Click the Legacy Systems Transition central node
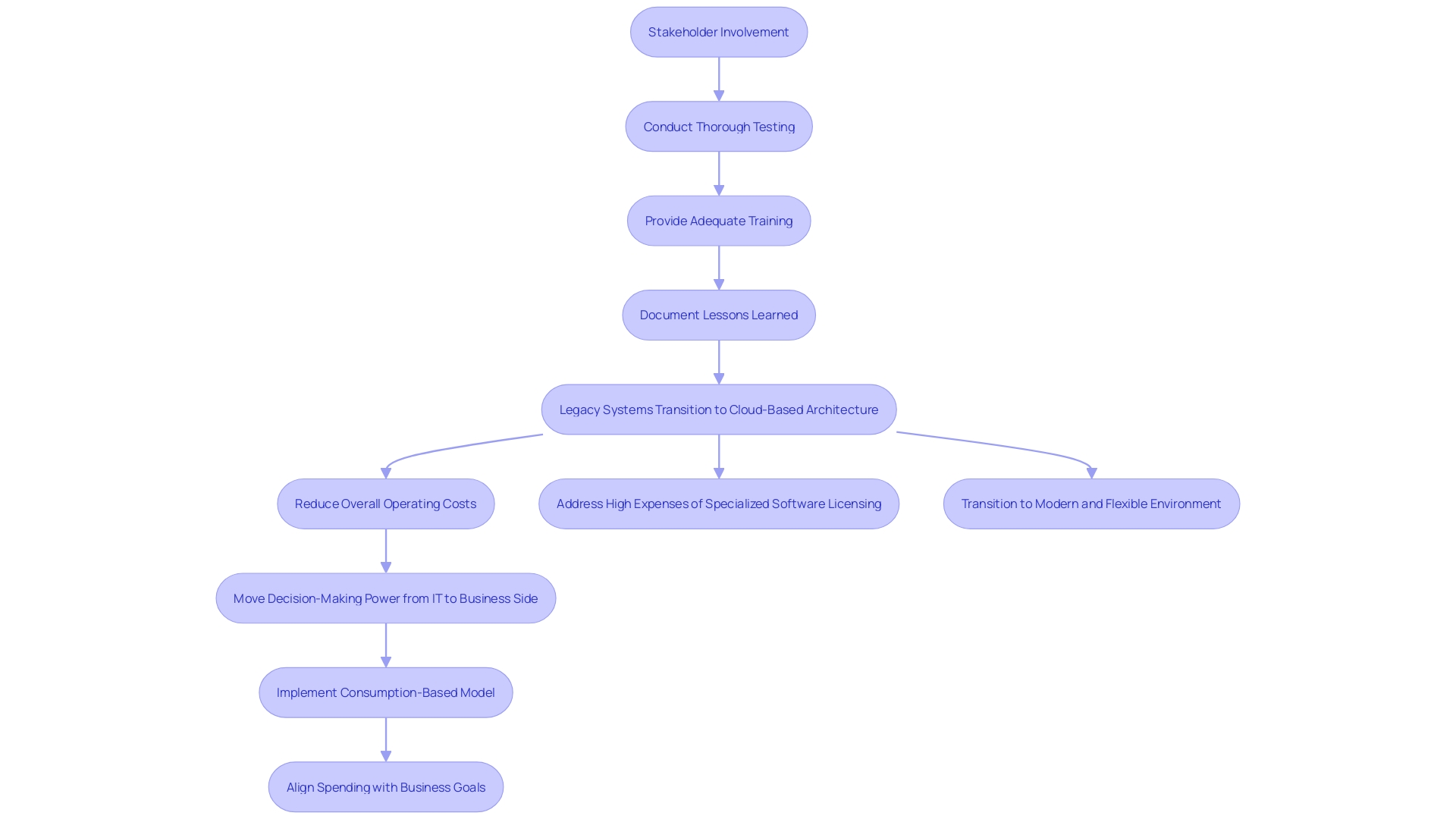The width and height of the screenshot is (1456, 819). pos(719,409)
